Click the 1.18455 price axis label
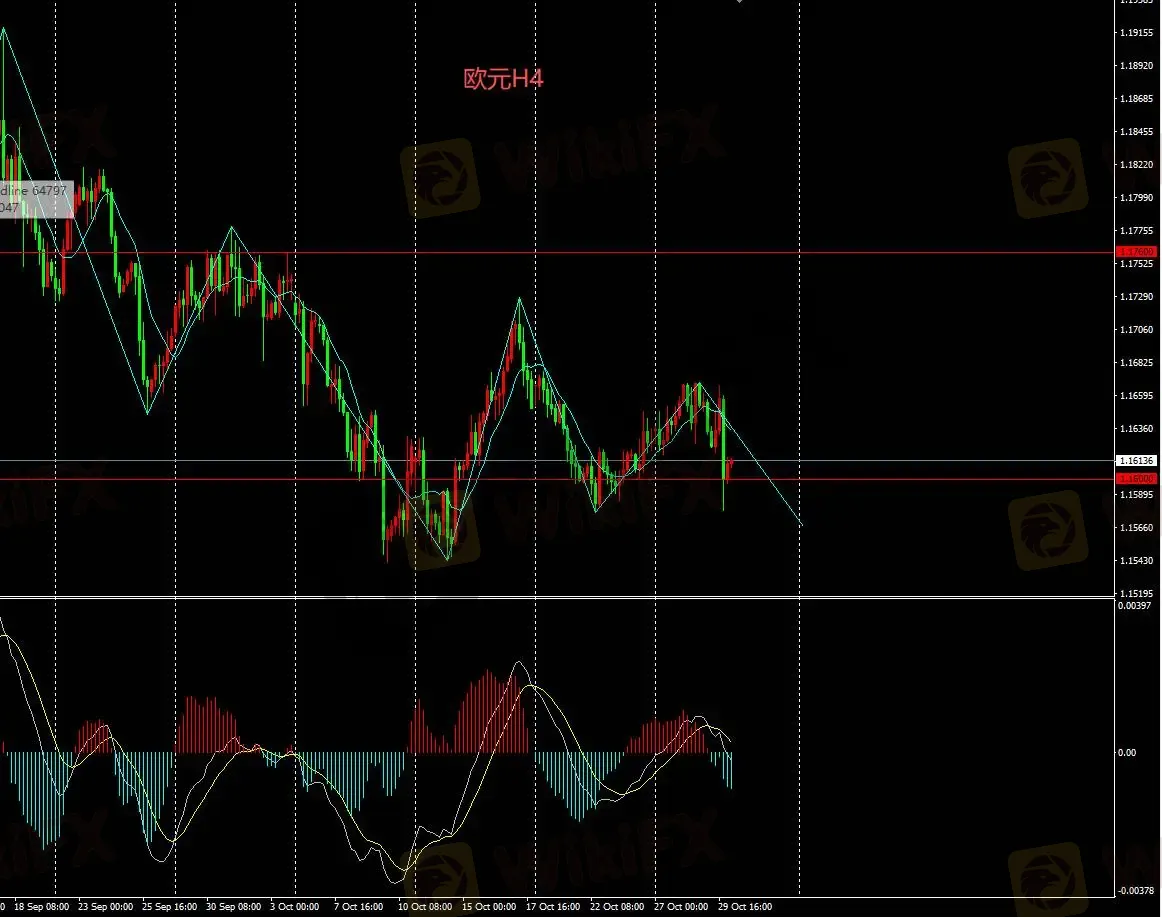The width and height of the screenshot is (1162, 917). point(1136,132)
